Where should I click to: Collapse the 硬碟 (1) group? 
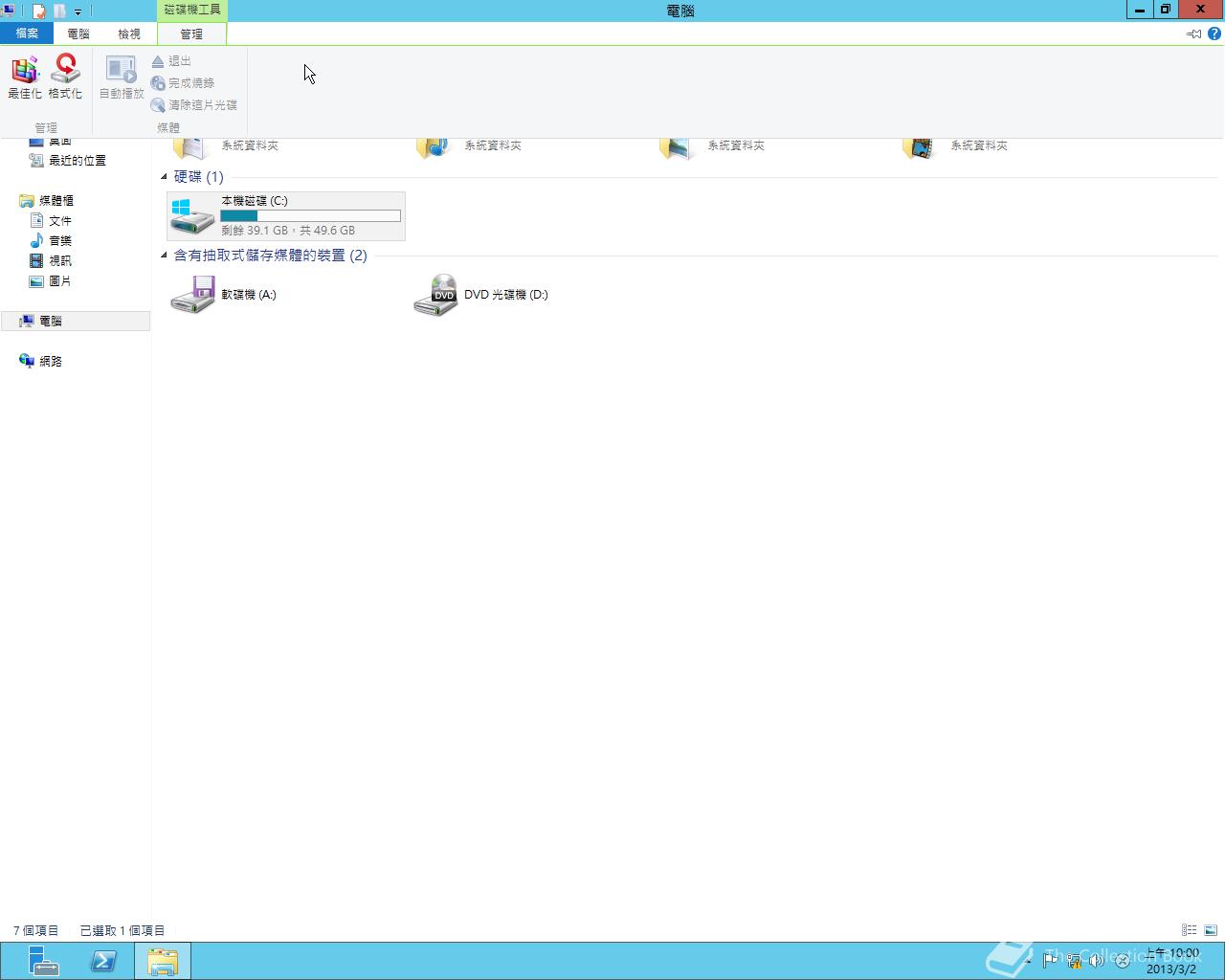tap(164, 176)
